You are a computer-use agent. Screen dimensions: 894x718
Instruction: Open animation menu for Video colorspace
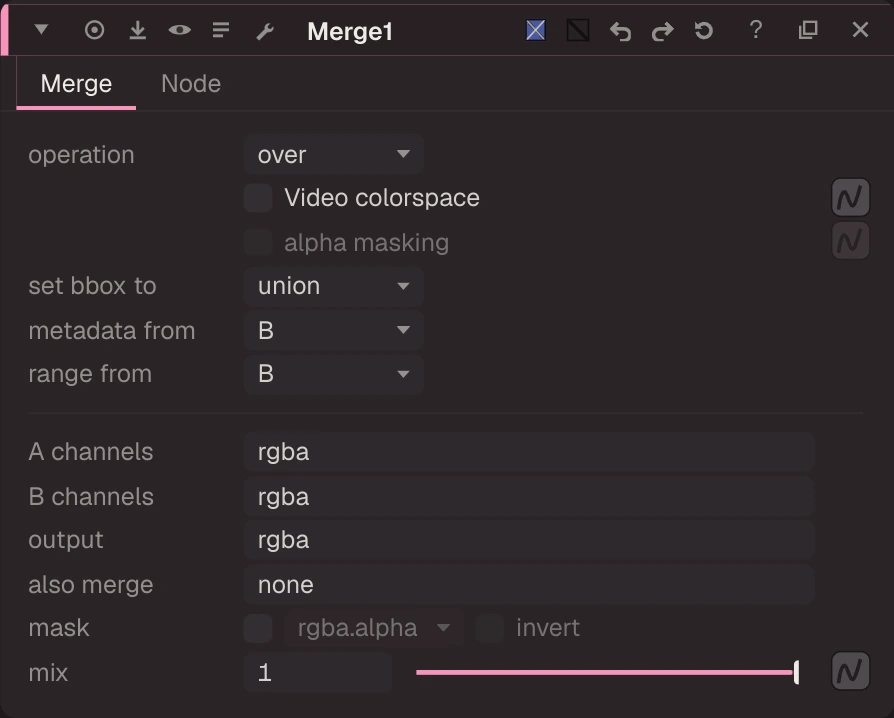pos(851,197)
